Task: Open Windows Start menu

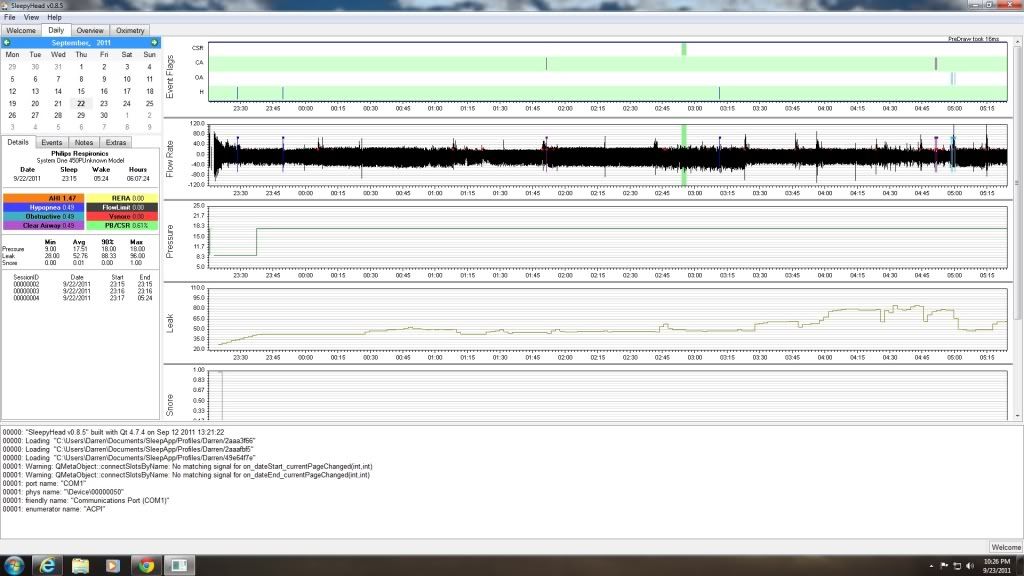Action: click(14, 565)
